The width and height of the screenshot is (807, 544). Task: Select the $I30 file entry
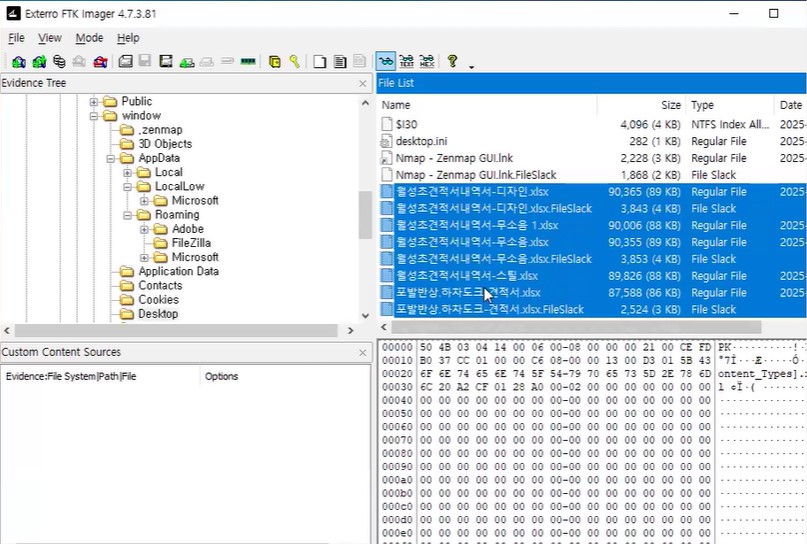(406, 125)
